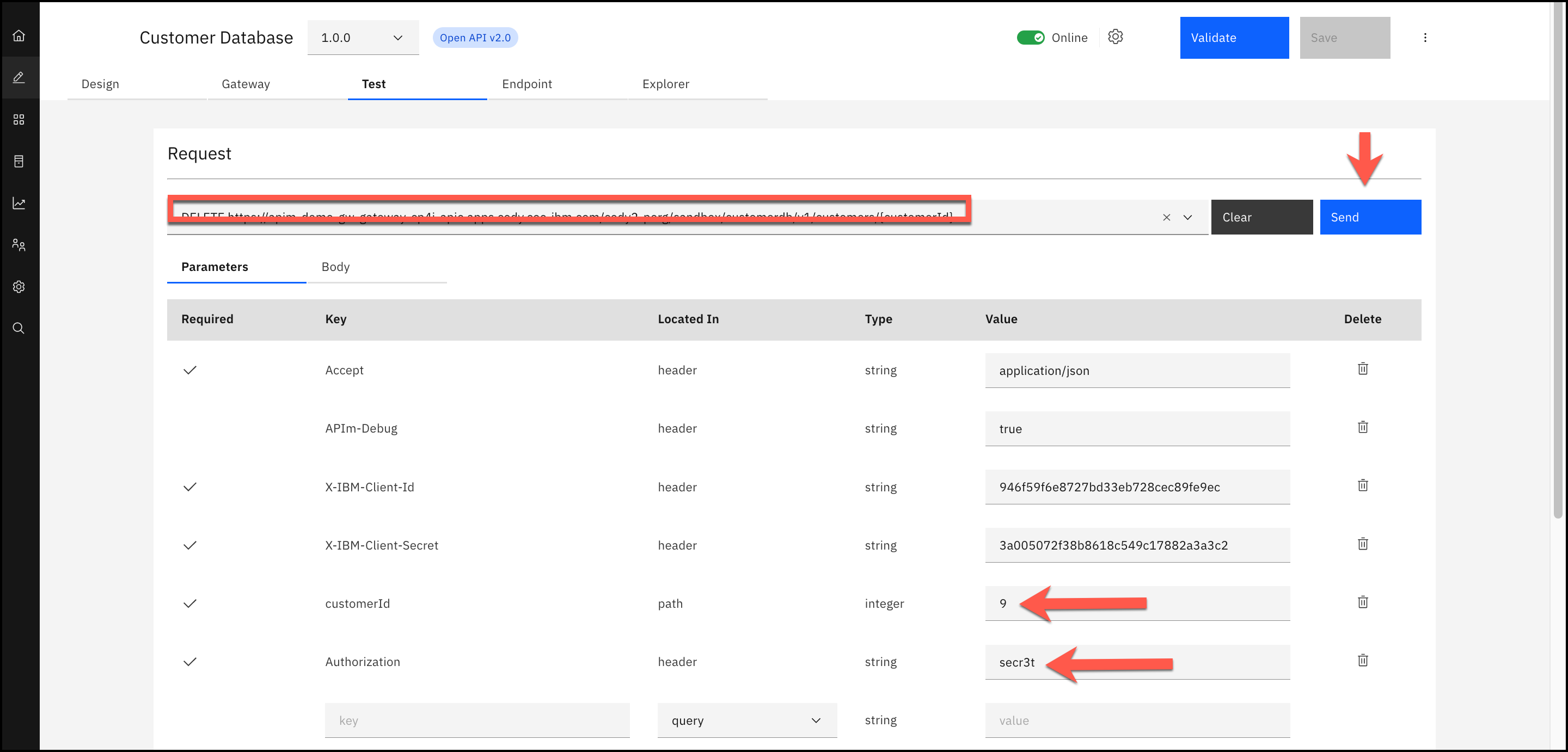Clear the request URL with X icon
1568x752 pixels.
pos(1166,217)
